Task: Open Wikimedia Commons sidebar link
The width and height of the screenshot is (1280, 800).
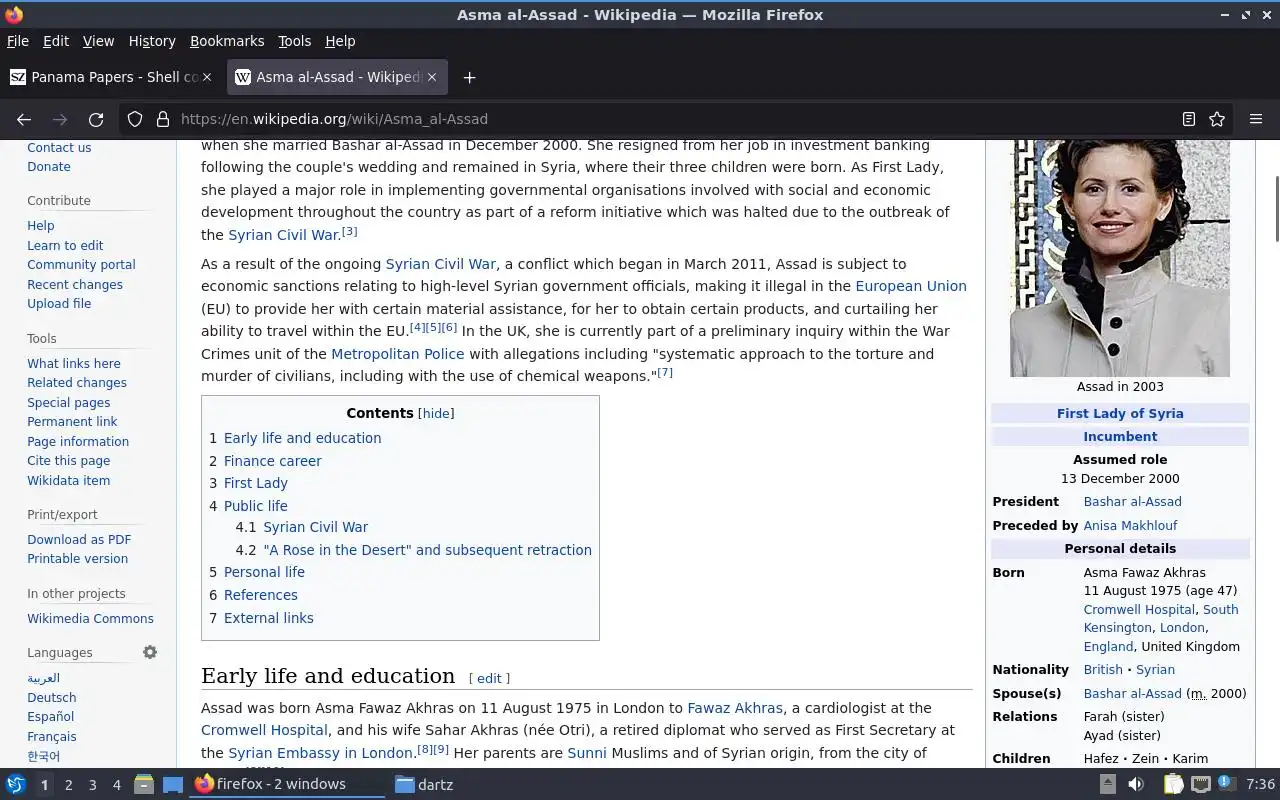Action: [x=90, y=619]
